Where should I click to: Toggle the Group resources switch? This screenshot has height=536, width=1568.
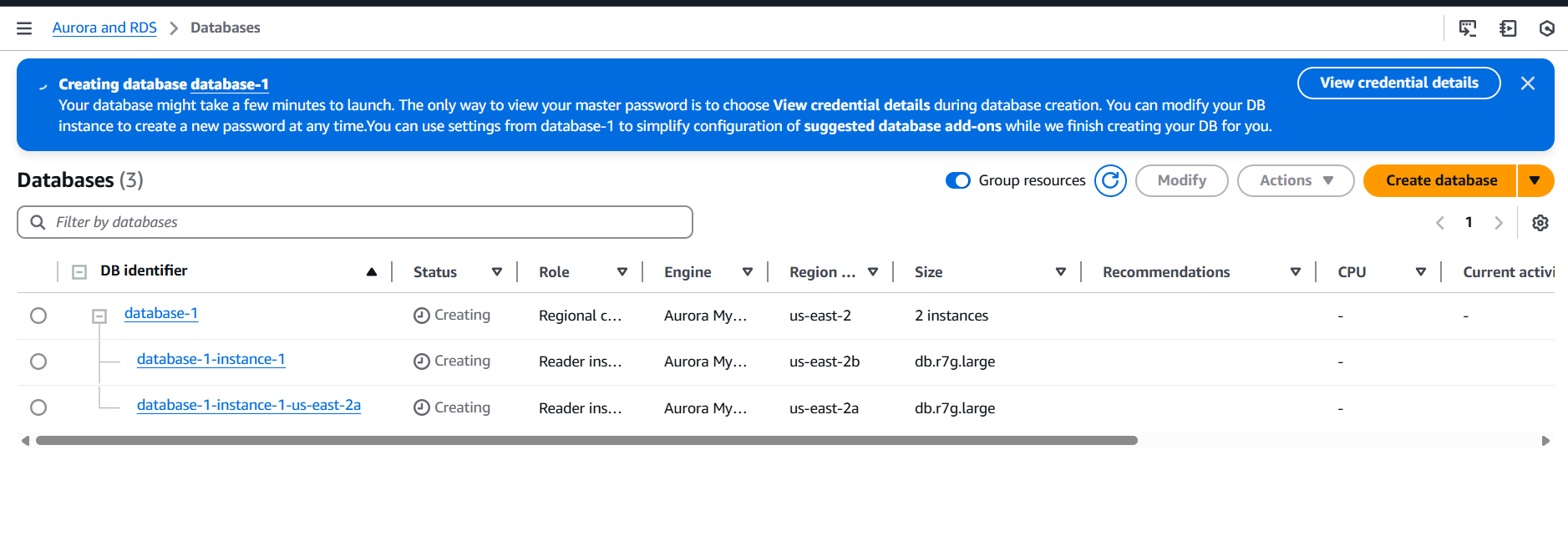click(957, 180)
